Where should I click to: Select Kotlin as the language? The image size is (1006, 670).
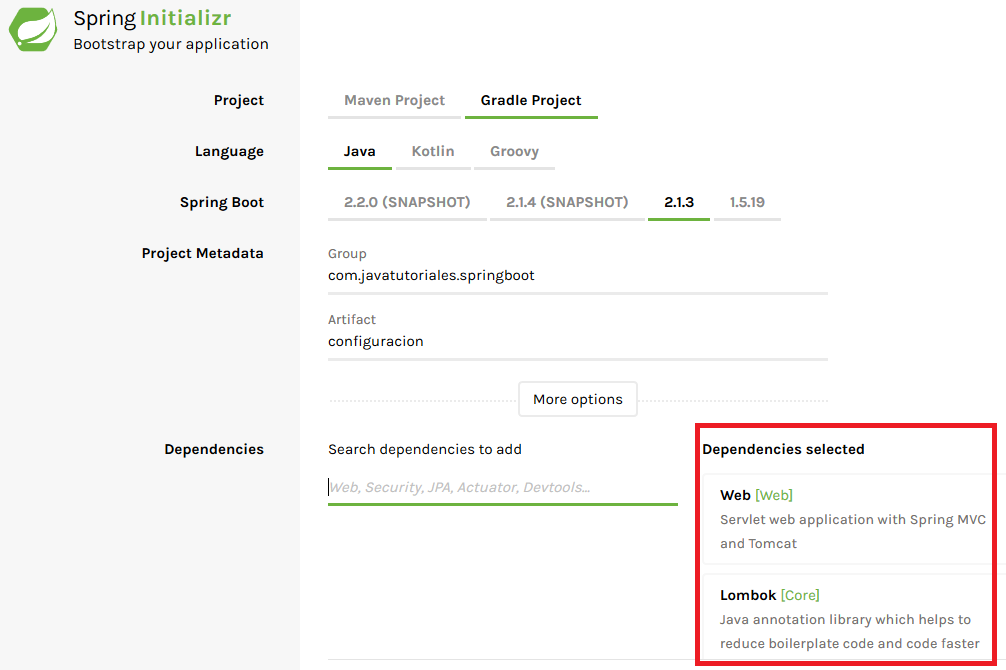(433, 151)
